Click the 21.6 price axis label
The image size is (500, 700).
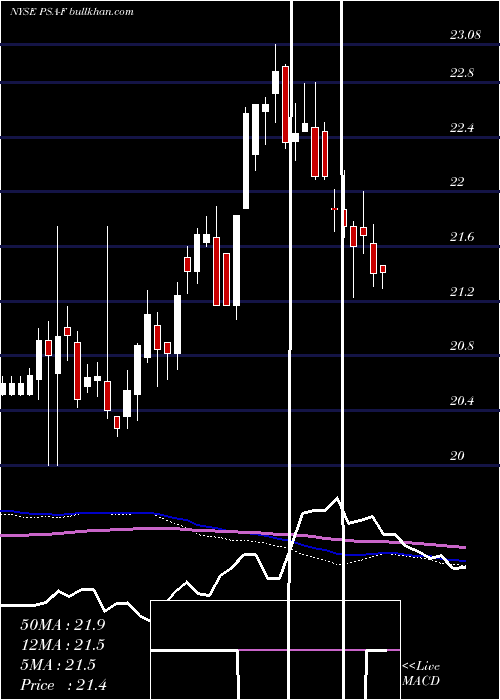pos(462,238)
